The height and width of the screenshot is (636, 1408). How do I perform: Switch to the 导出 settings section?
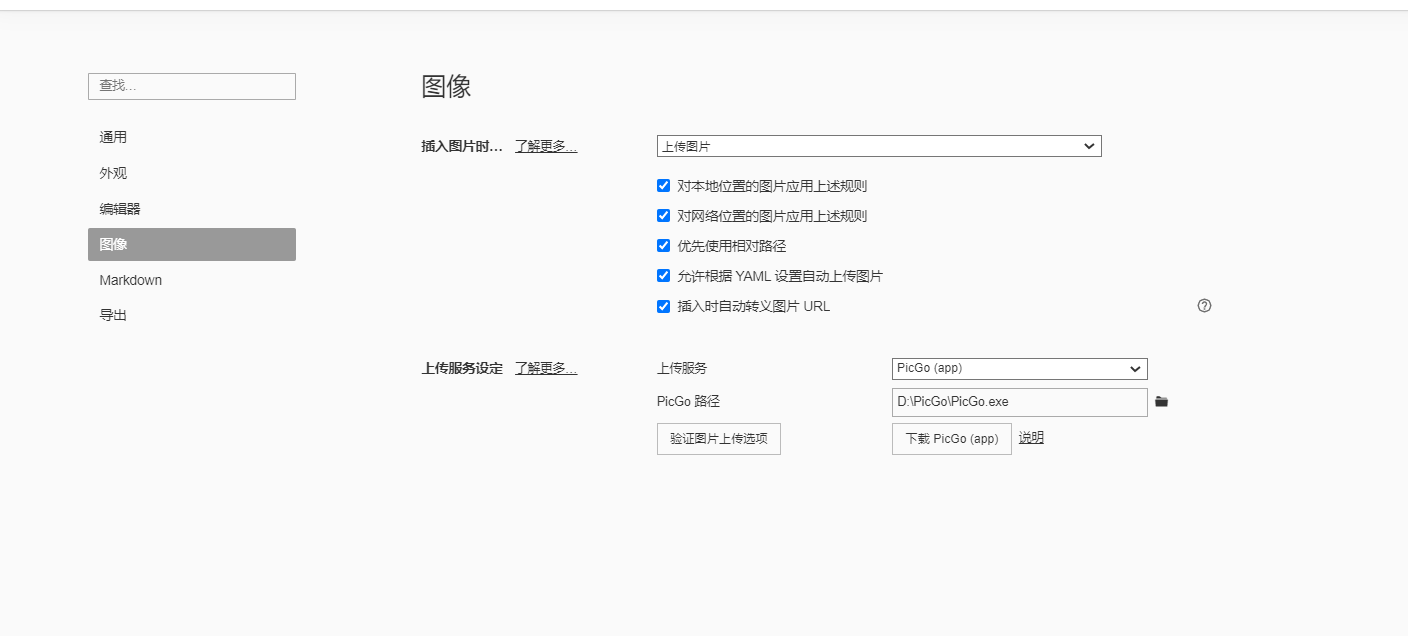click(192, 315)
